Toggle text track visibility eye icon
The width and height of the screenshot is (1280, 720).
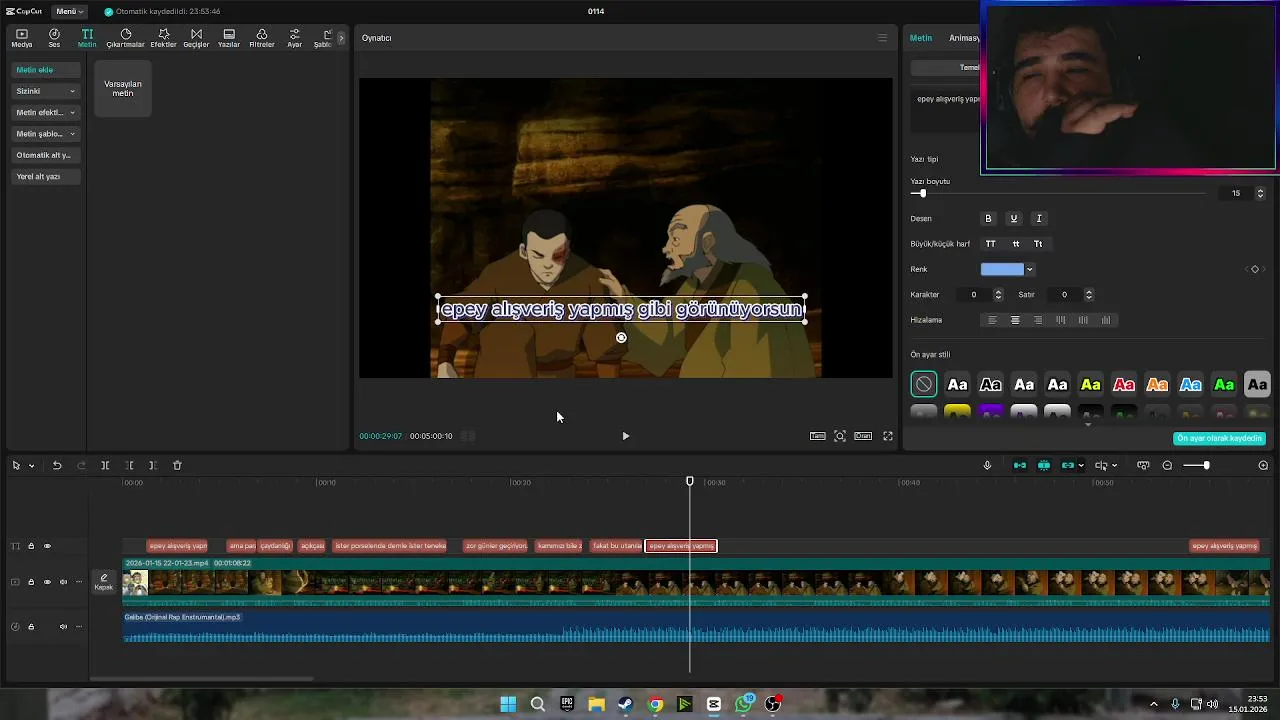(x=47, y=546)
